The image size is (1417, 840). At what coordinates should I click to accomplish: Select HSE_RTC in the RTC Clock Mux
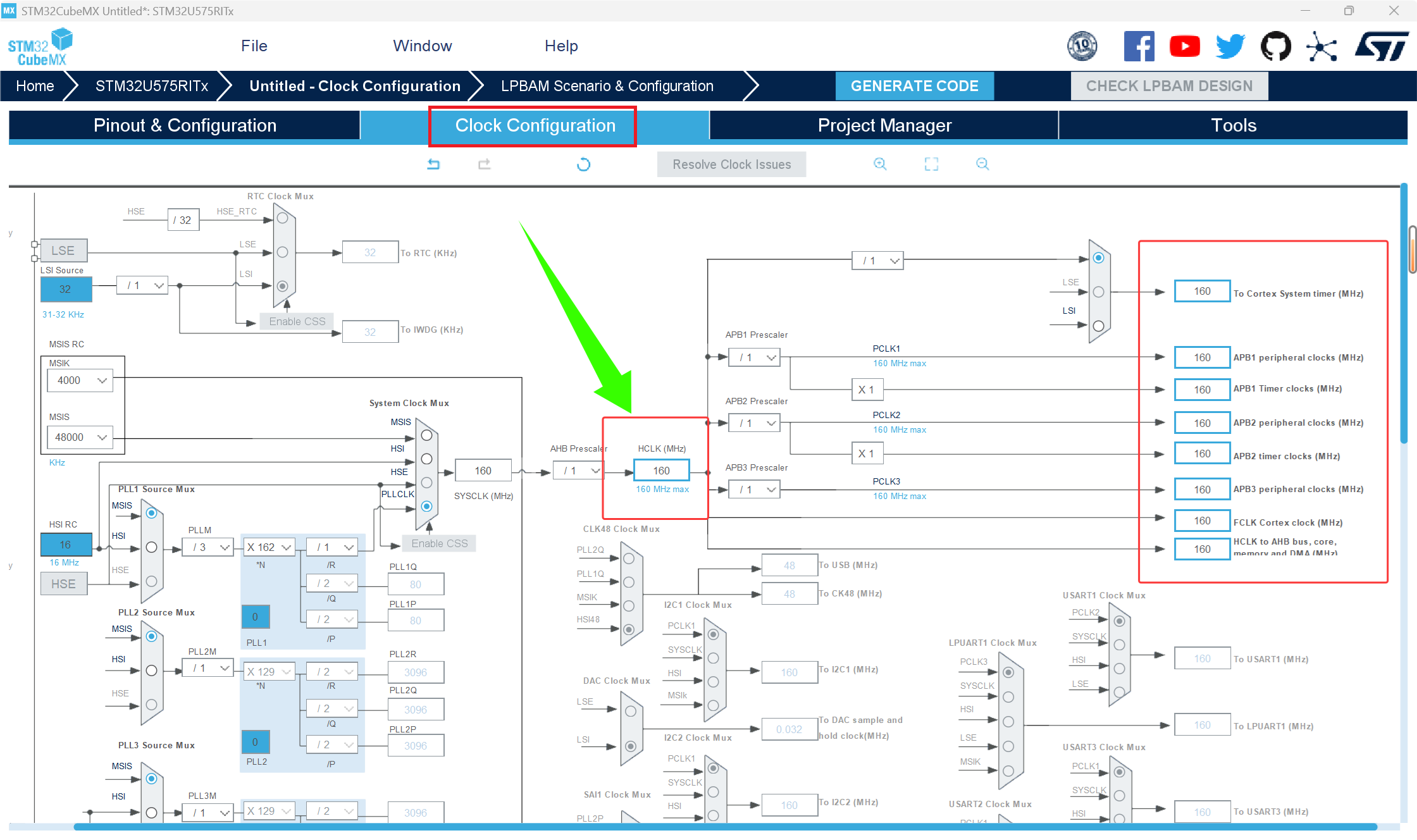[x=283, y=218]
